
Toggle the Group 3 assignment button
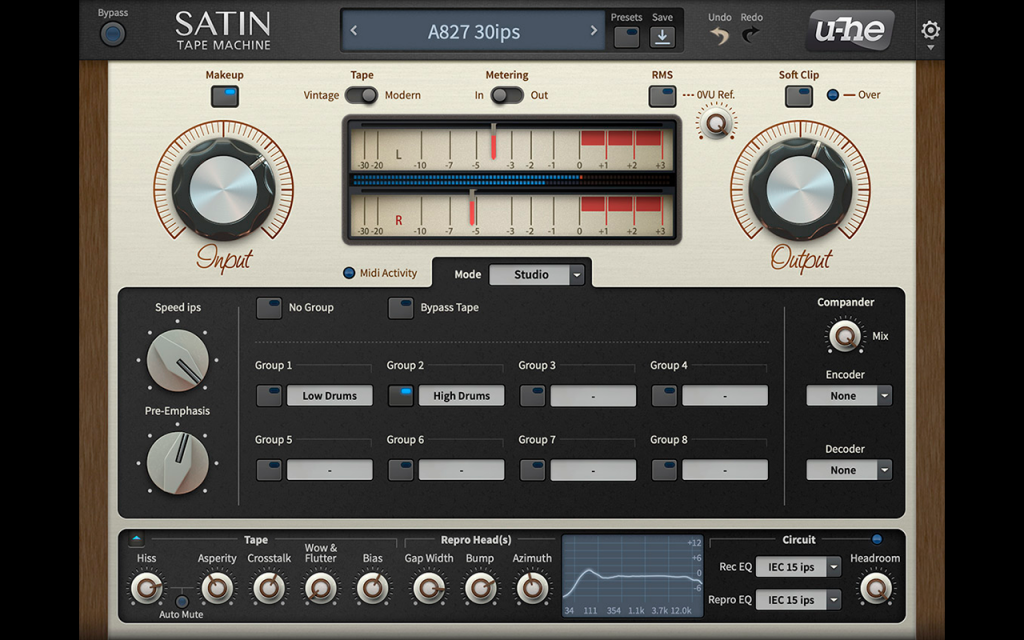point(532,396)
